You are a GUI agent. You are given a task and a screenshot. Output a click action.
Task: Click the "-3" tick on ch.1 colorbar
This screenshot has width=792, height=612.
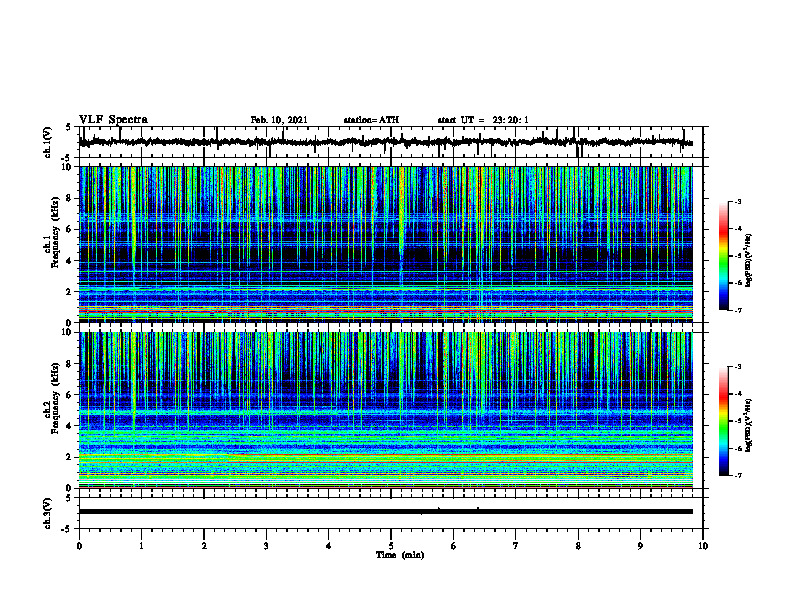tap(737, 201)
